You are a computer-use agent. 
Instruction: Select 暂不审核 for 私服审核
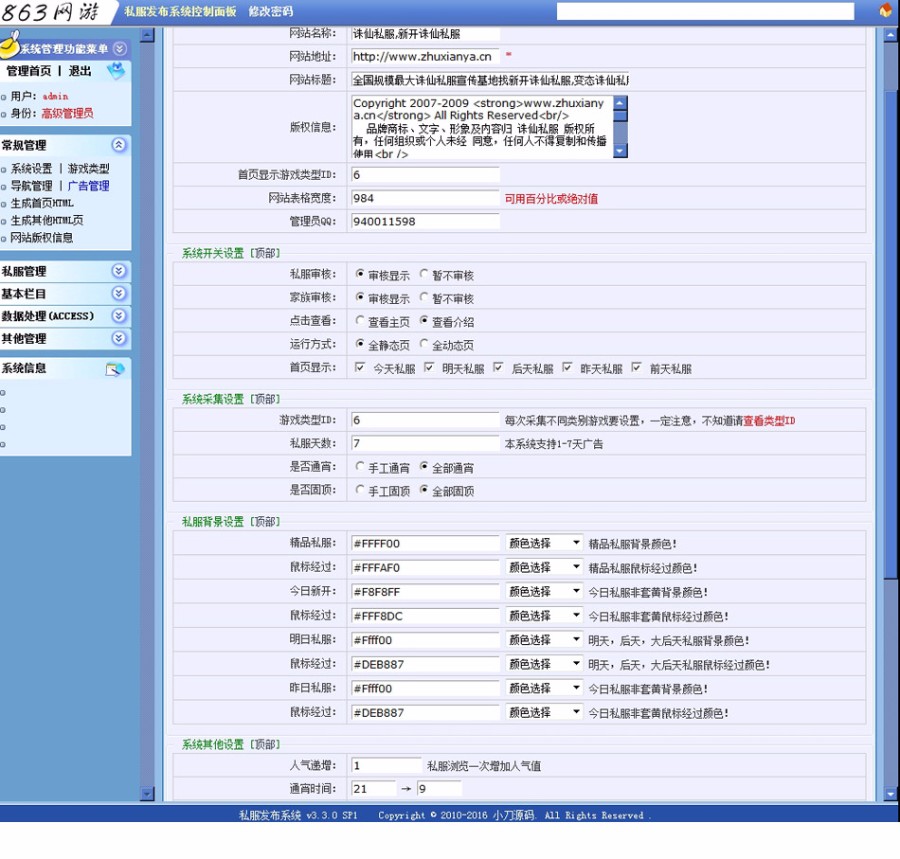coord(424,274)
